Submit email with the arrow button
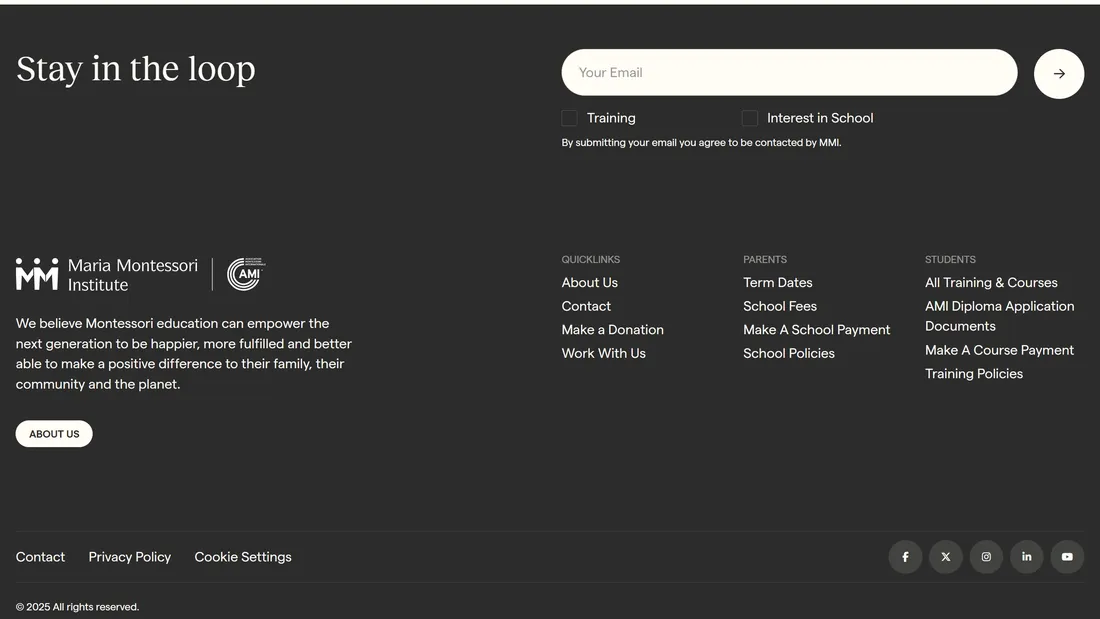Image resolution: width=1100 pixels, height=619 pixels. click(1058, 74)
